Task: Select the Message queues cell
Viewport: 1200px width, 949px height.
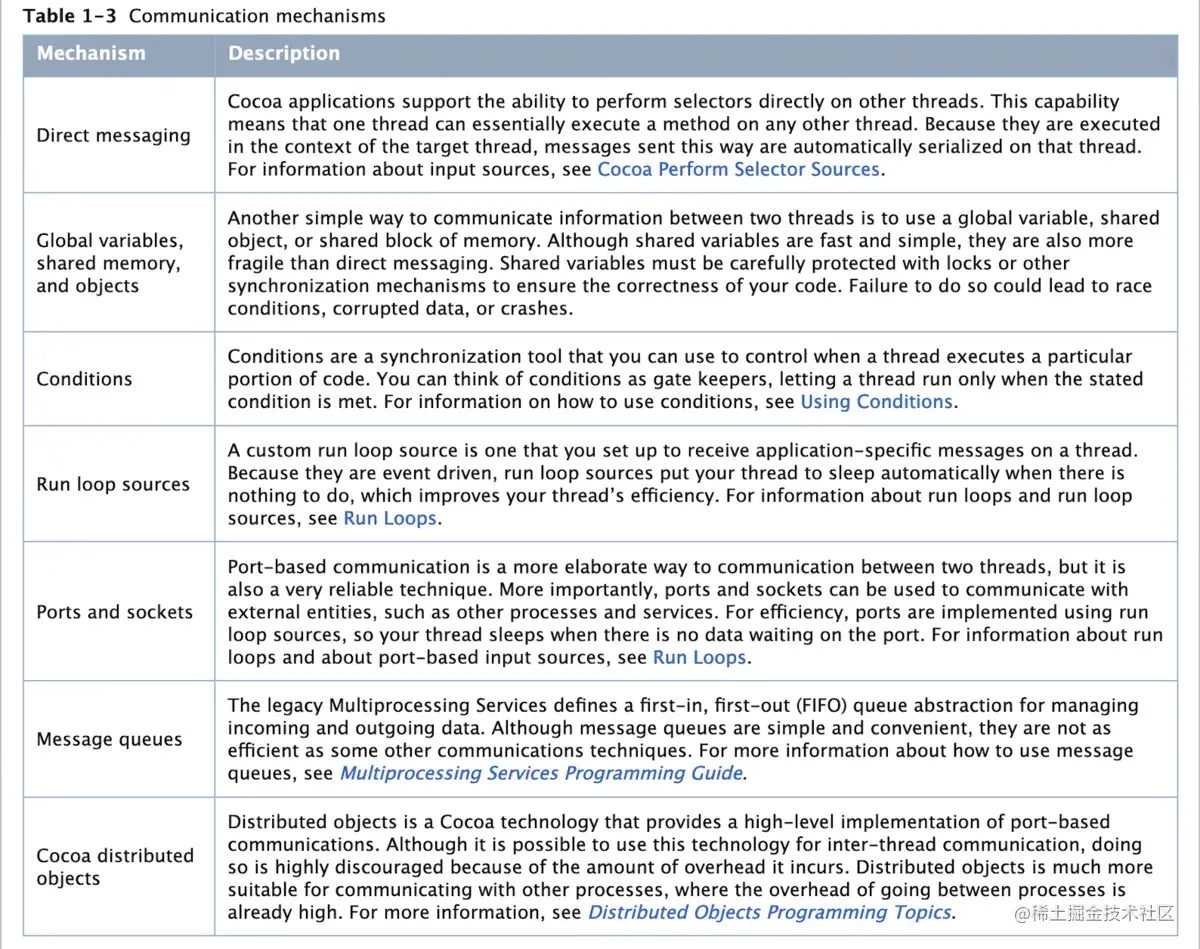Action: pos(119,739)
